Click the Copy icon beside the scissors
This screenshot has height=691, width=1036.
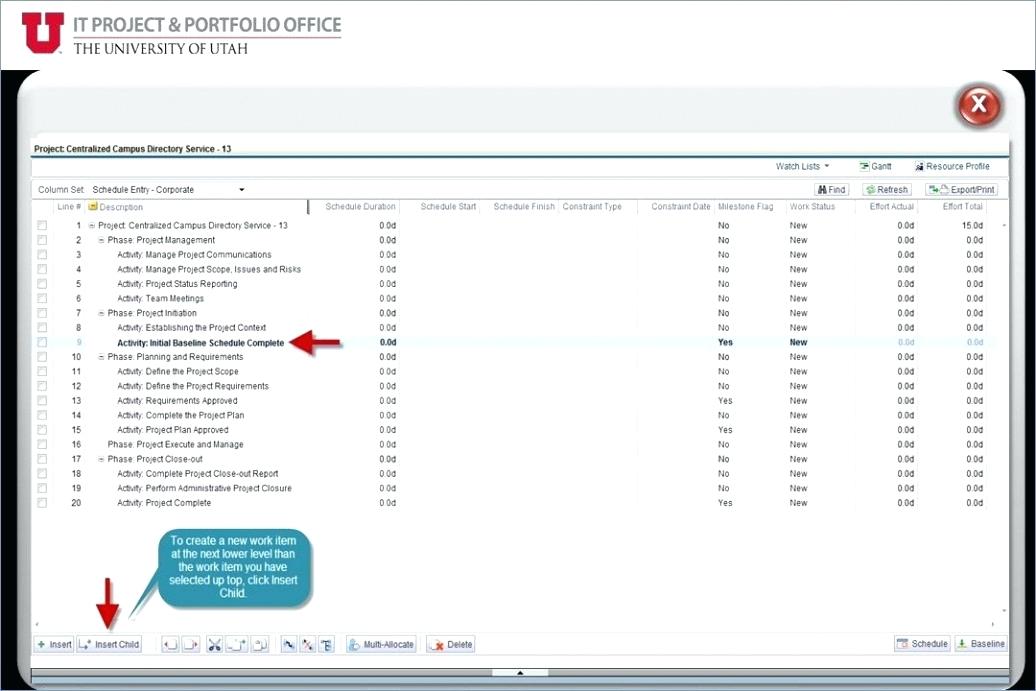point(237,645)
